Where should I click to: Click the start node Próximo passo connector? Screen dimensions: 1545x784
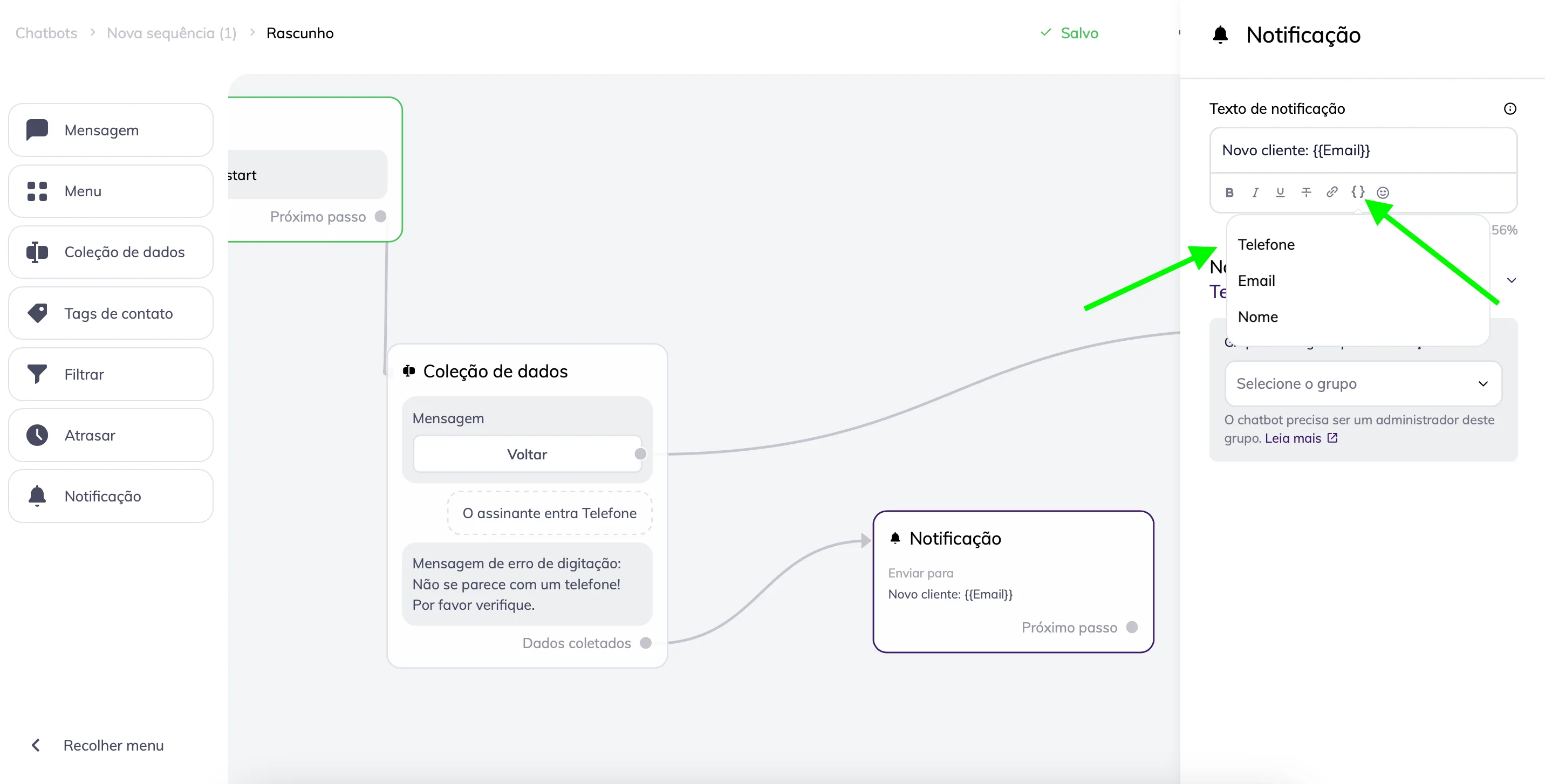pos(380,216)
